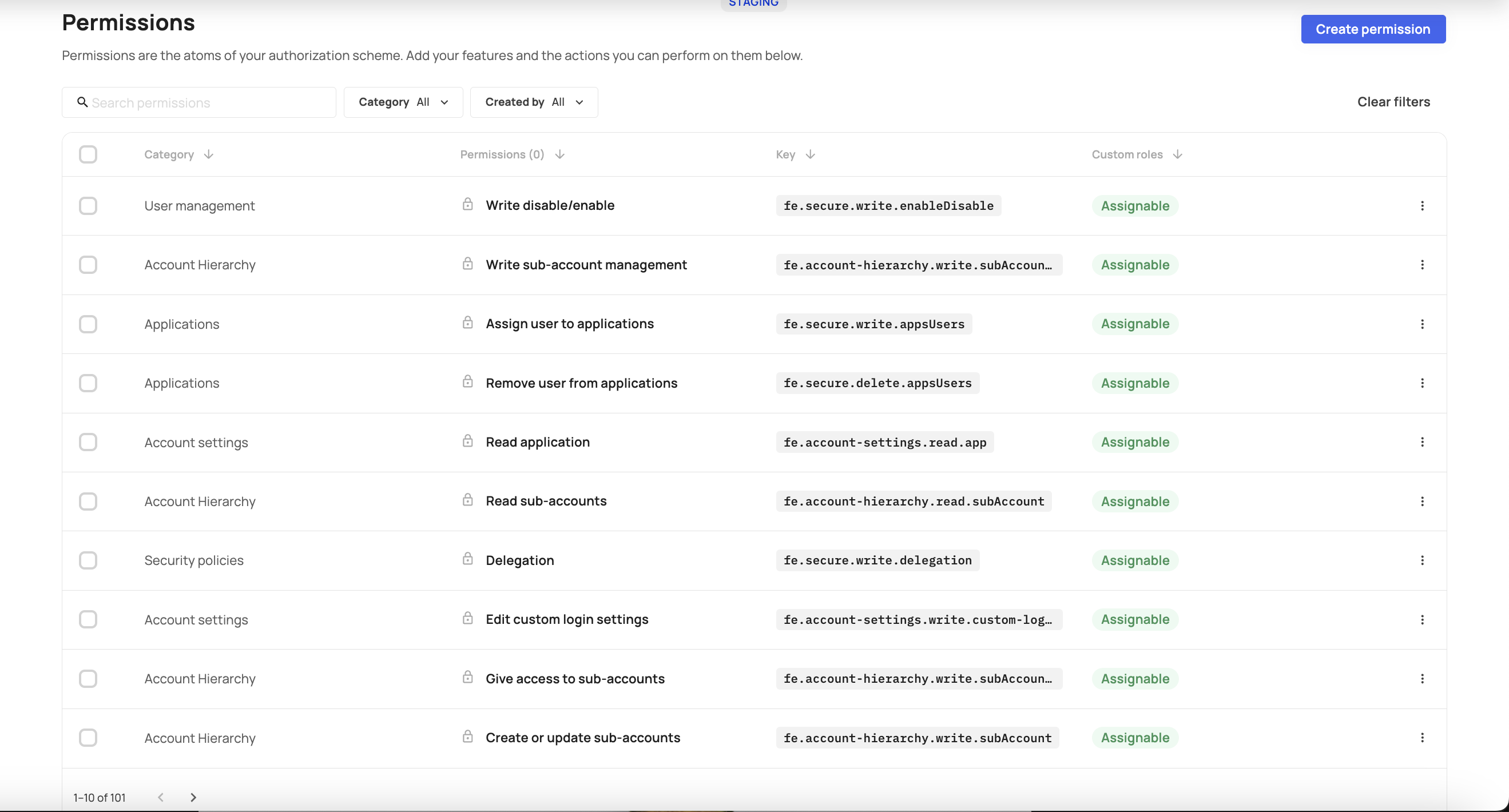Viewport: 1509px width, 812px height.
Task: Click the lock icon beside Give access to sub-accounts
Action: coord(467,677)
